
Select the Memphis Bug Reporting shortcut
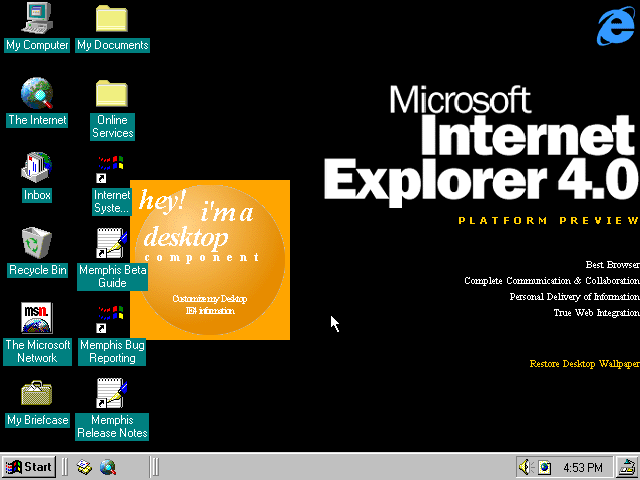[x=110, y=319]
